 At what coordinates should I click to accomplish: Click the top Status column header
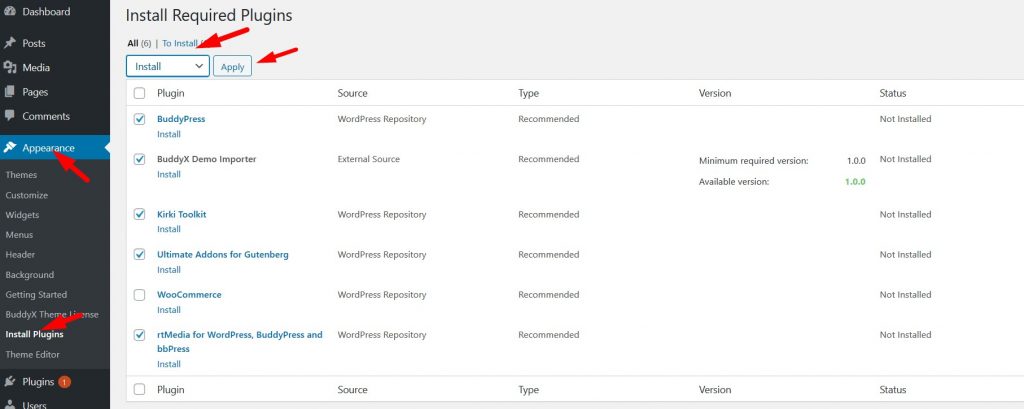pos(893,93)
